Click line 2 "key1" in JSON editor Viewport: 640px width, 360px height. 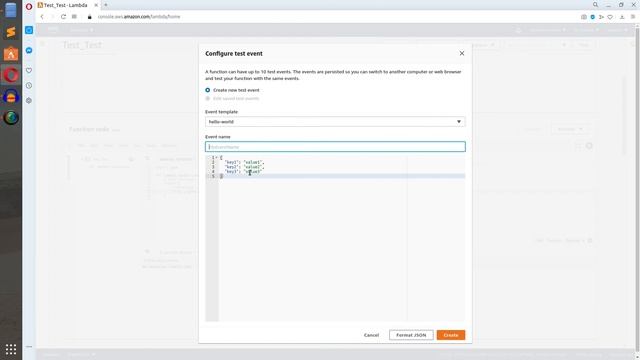click(x=232, y=162)
